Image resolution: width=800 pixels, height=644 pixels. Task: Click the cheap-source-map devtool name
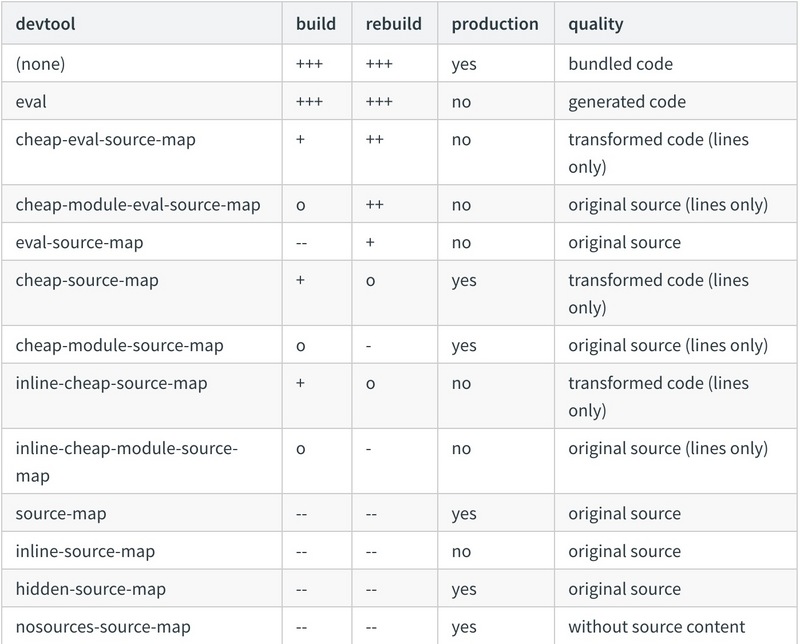87,280
